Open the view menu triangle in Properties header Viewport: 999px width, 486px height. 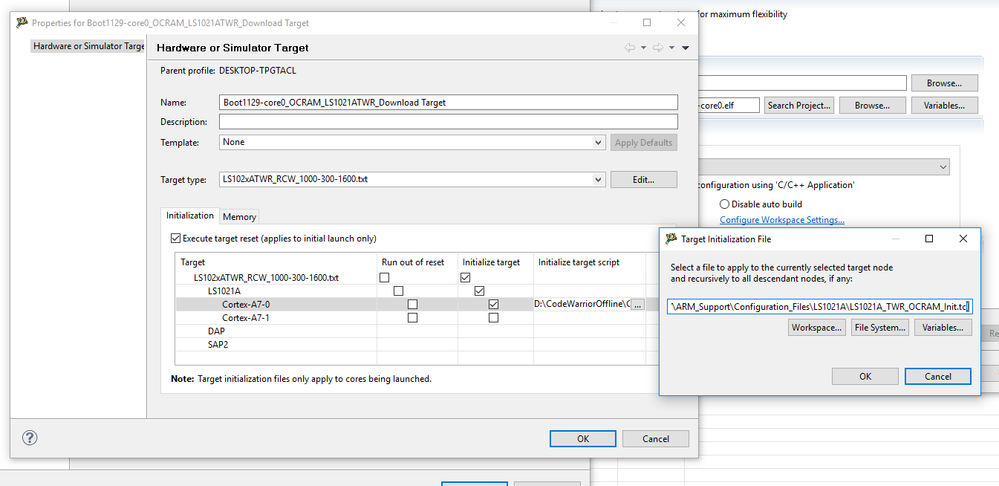[686, 48]
